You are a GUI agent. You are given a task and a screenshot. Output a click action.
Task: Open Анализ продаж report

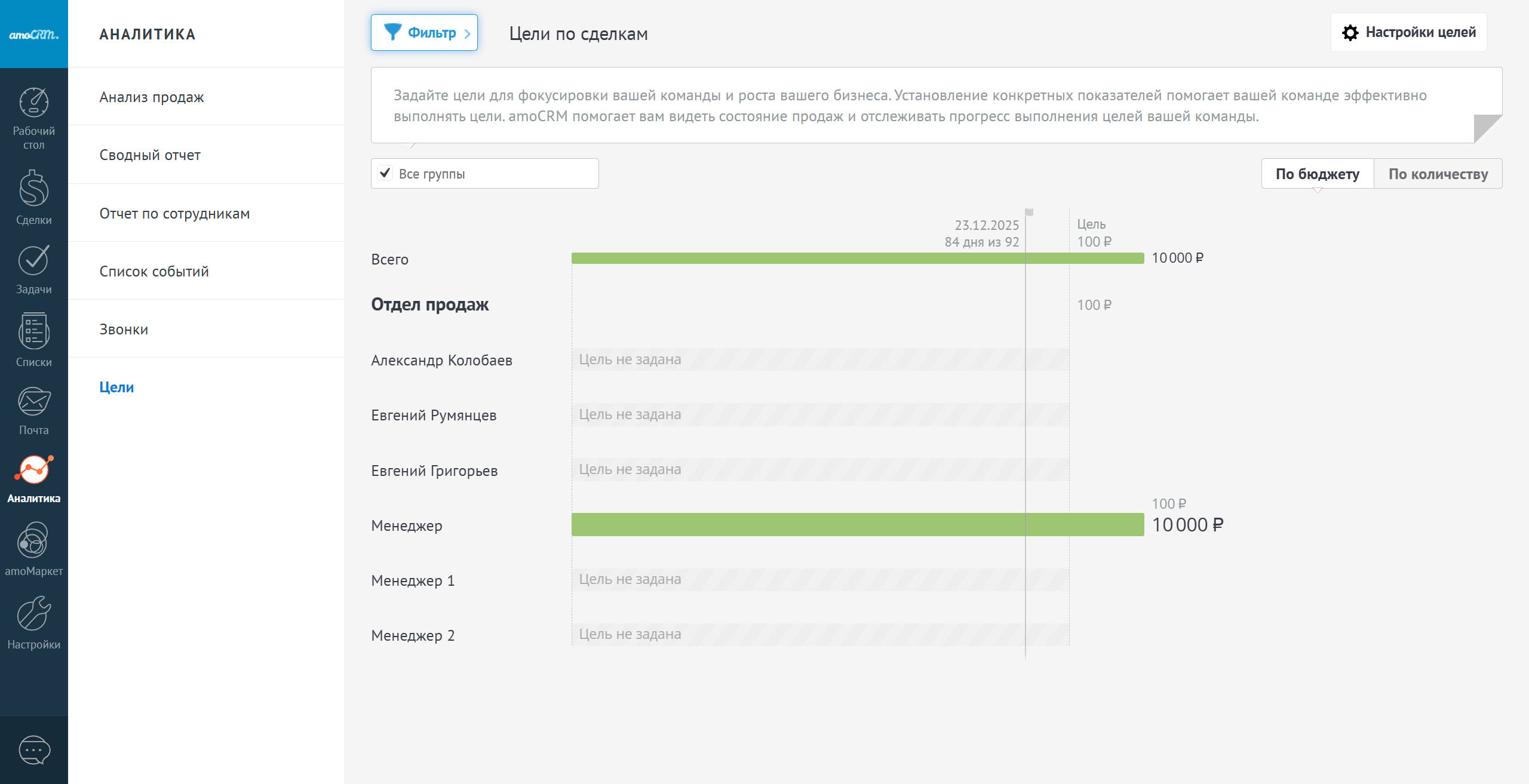(152, 97)
